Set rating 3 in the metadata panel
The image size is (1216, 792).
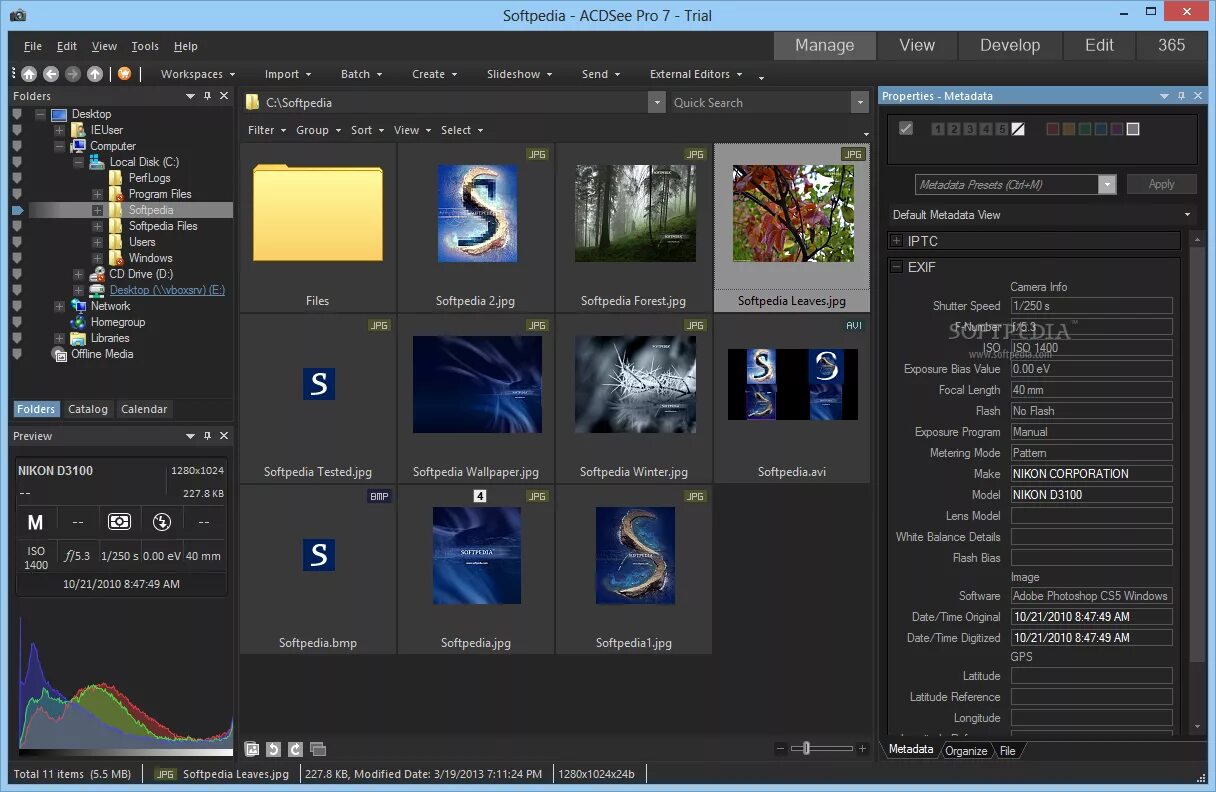point(970,129)
